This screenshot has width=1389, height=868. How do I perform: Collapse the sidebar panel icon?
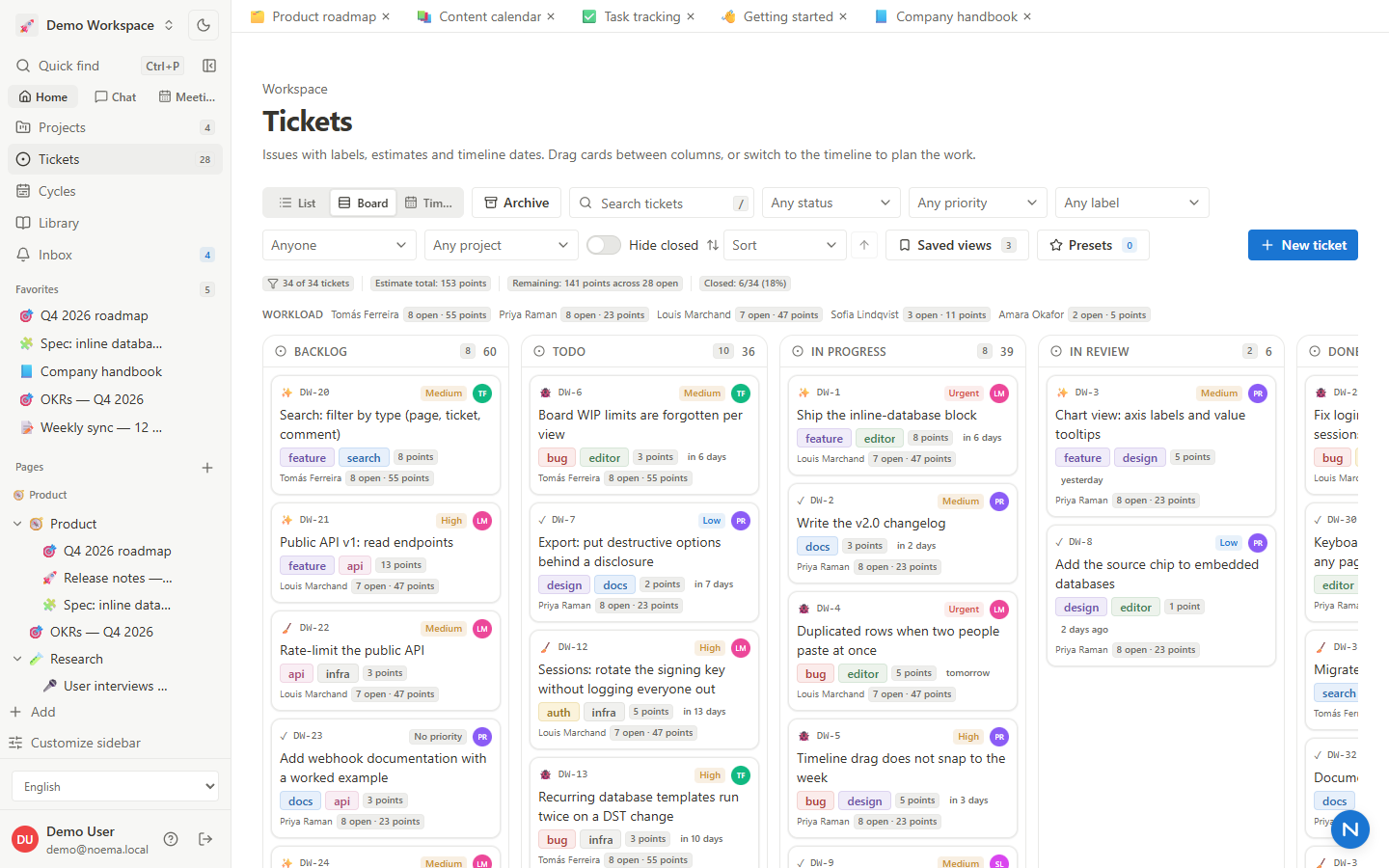[209, 66]
